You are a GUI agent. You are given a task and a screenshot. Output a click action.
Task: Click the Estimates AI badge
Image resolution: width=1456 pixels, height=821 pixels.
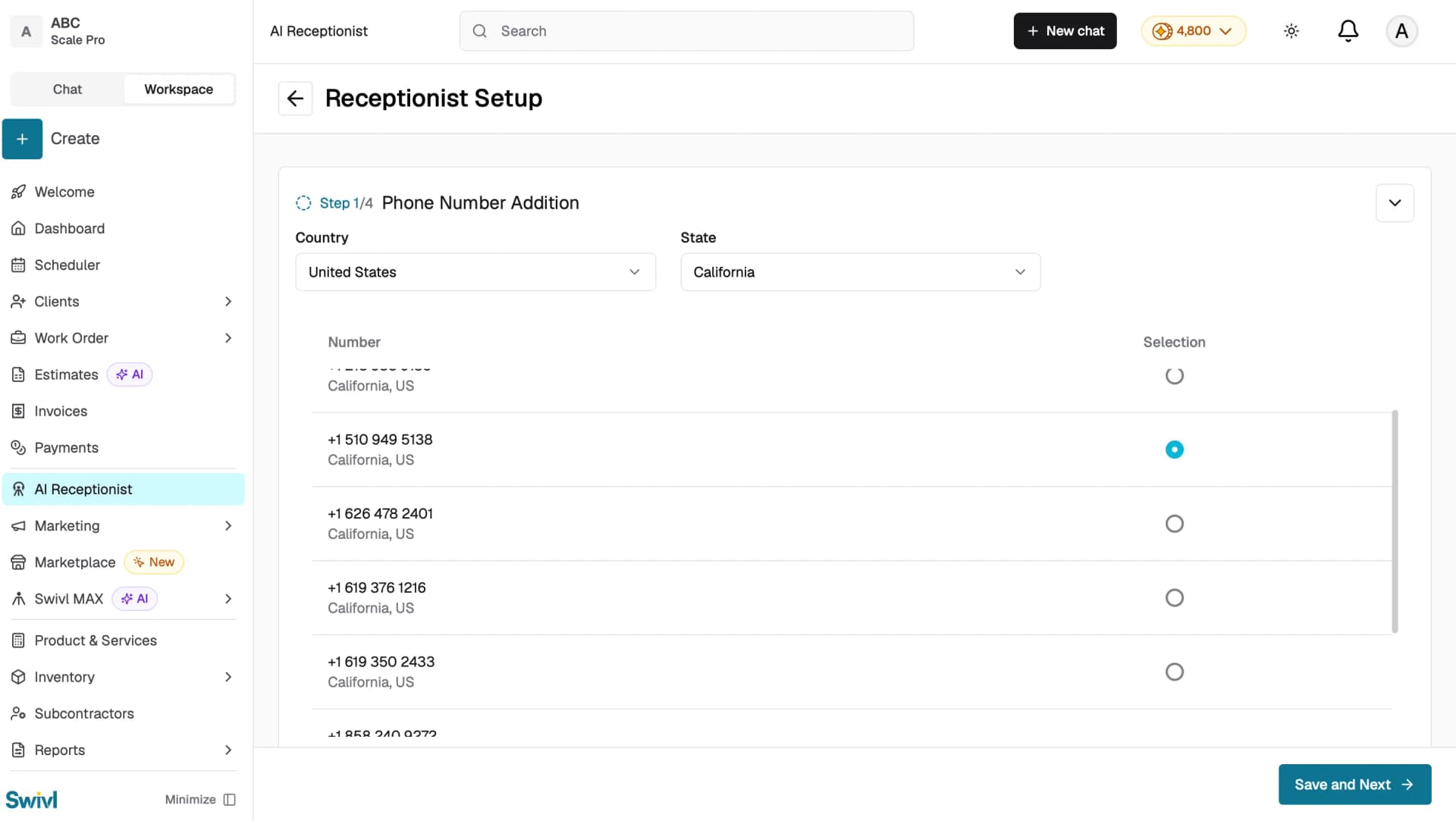pos(130,374)
